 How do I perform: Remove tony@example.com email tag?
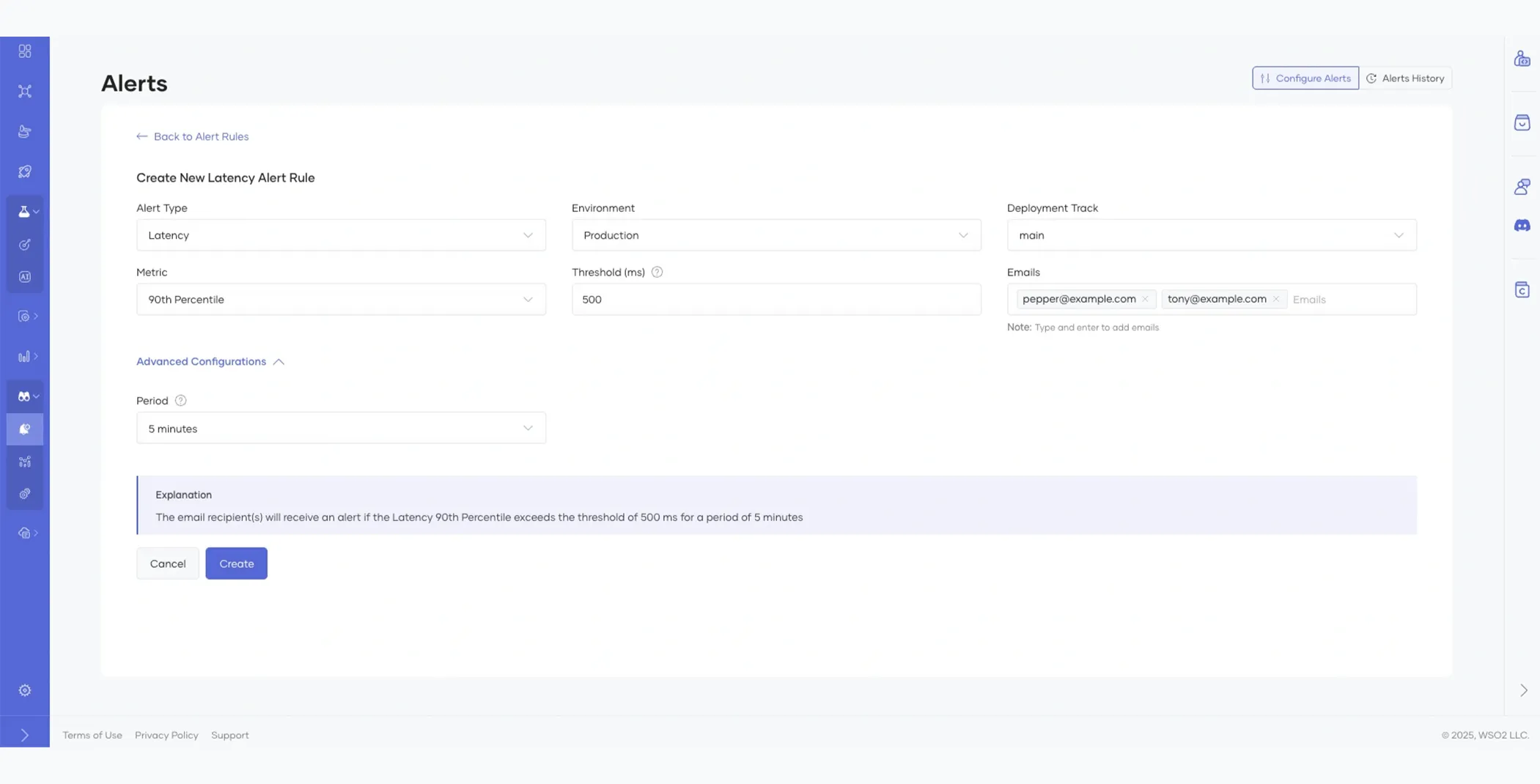(1275, 299)
